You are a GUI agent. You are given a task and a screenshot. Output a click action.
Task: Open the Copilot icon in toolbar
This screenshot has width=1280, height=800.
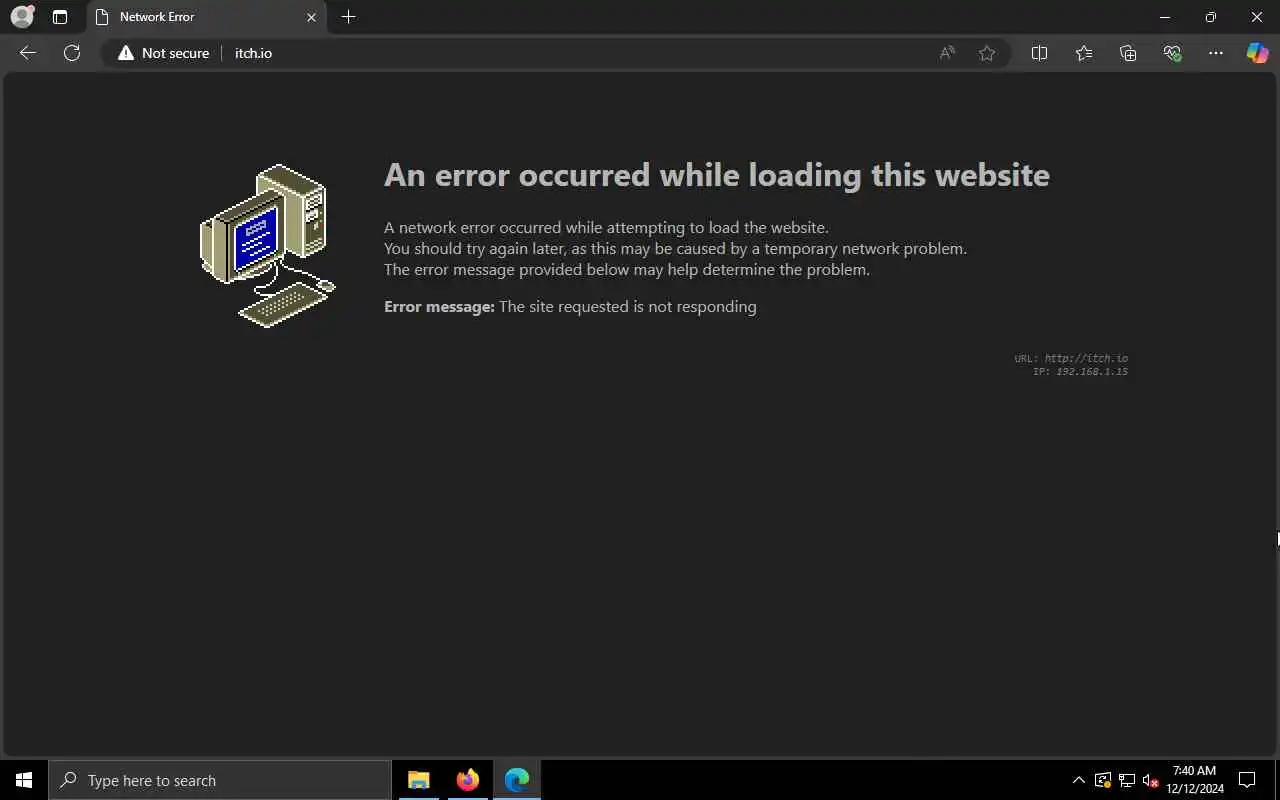coord(1257,53)
